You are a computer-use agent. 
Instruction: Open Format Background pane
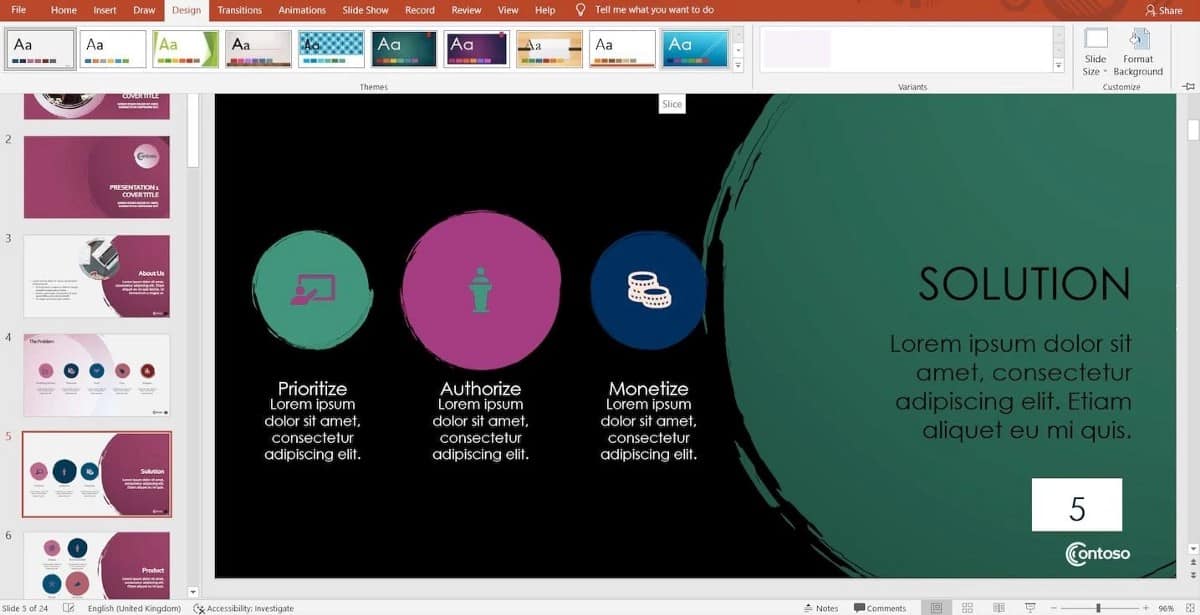[x=1138, y=50]
